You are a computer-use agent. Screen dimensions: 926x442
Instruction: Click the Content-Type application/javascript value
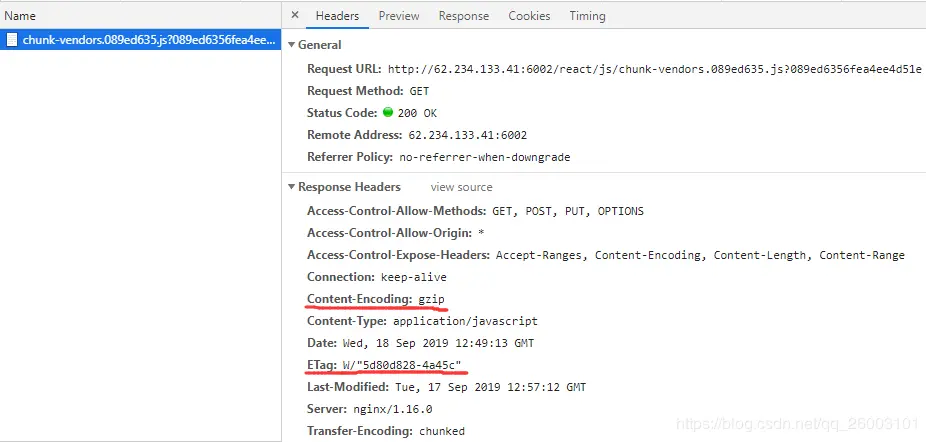465,321
